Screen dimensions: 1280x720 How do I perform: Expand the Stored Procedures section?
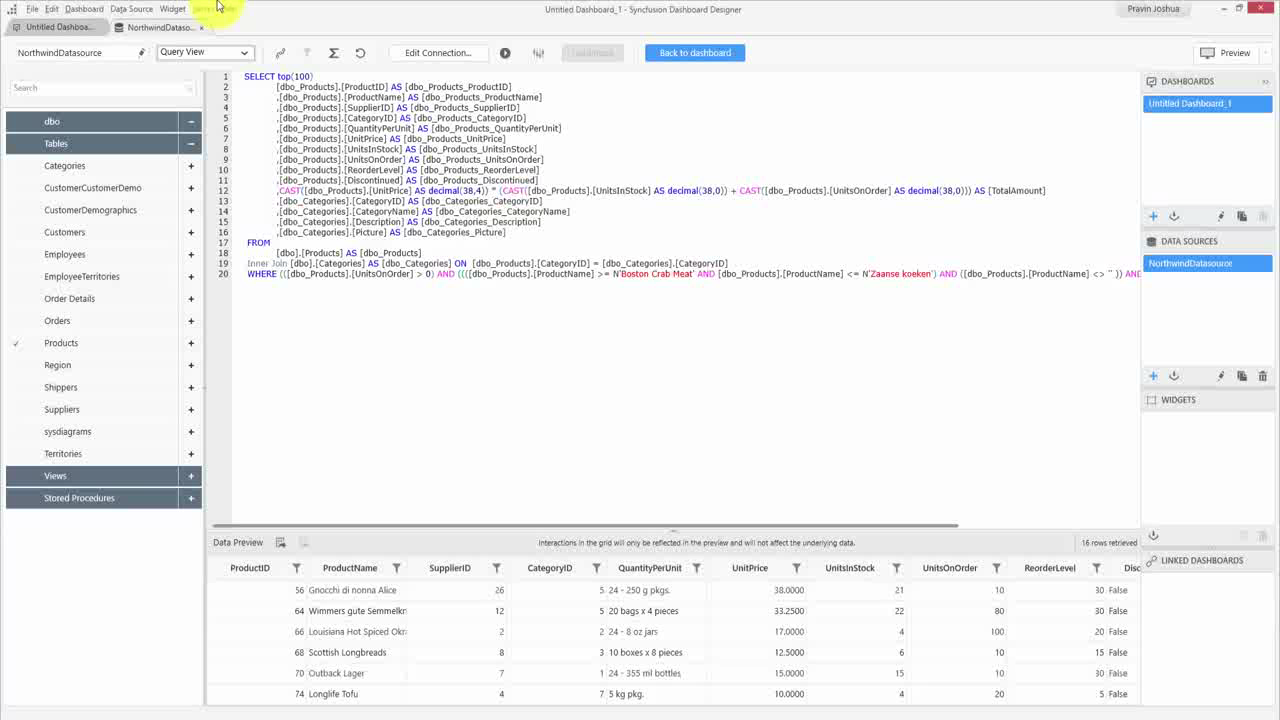click(x=191, y=498)
